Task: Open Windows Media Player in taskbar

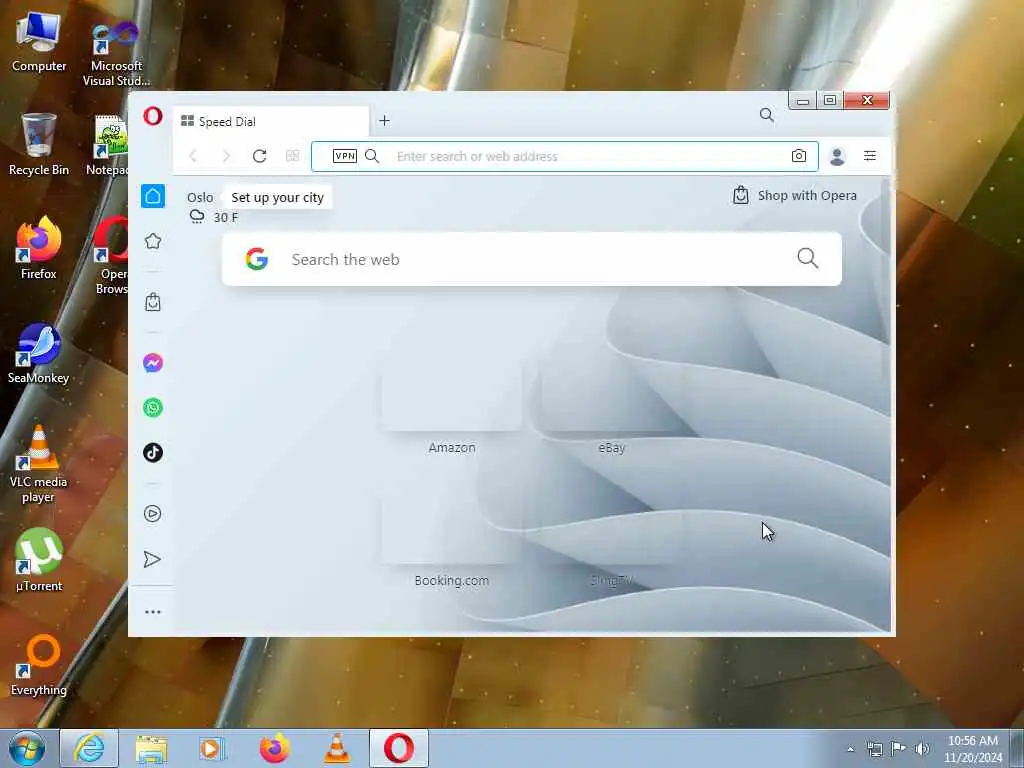Action: [212, 748]
